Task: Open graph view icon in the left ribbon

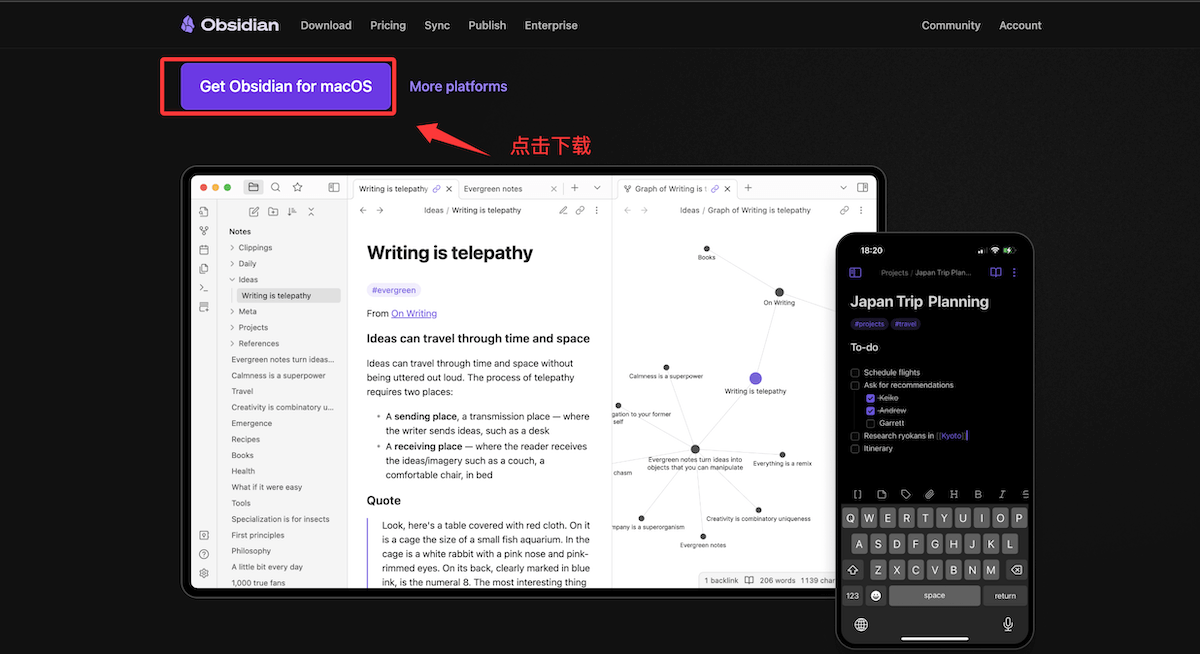Action: pyautogui.click(x=204, y=231)
